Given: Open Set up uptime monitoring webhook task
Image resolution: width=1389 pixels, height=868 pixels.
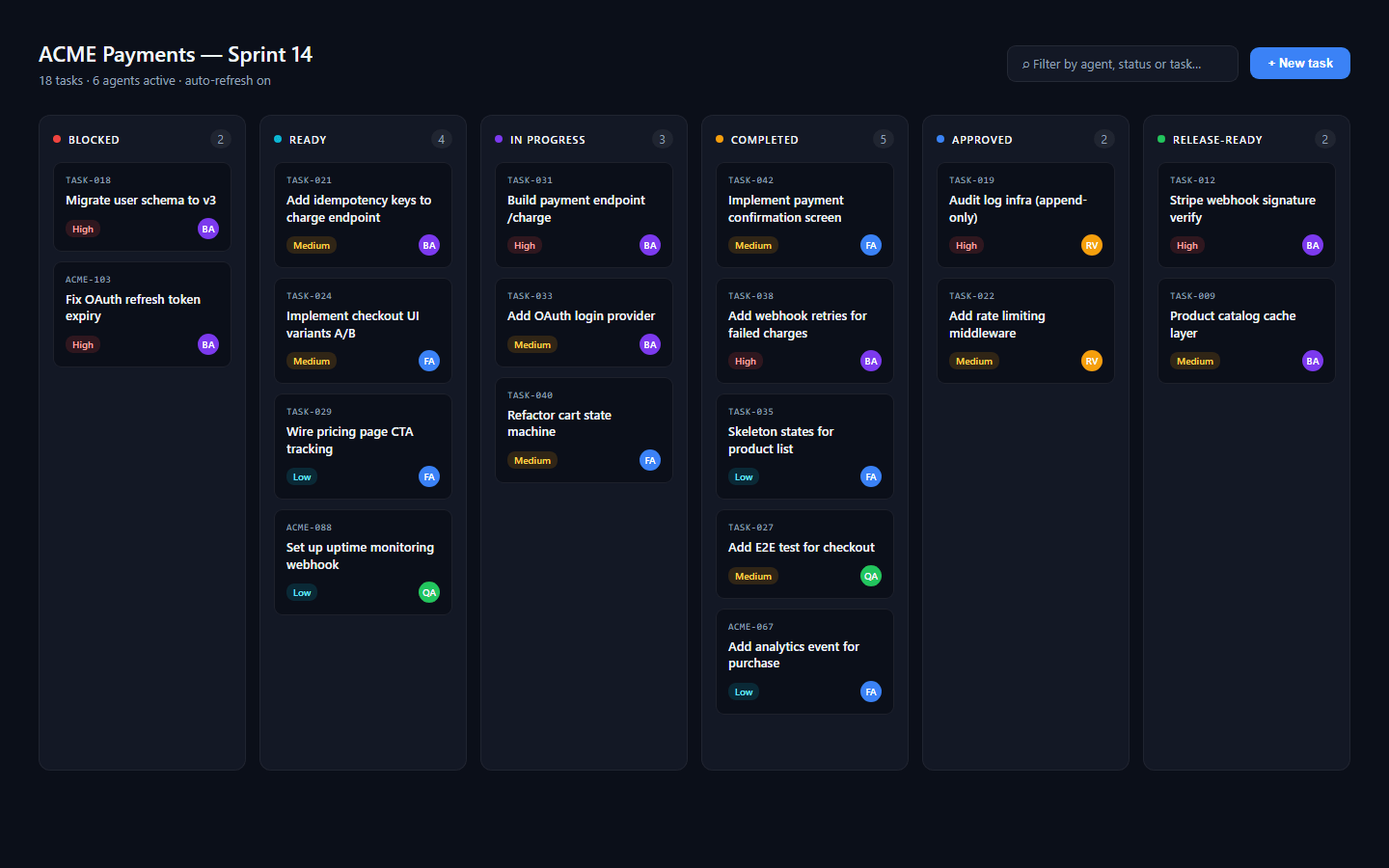Looking at the screenshot, I should (363, 562).
